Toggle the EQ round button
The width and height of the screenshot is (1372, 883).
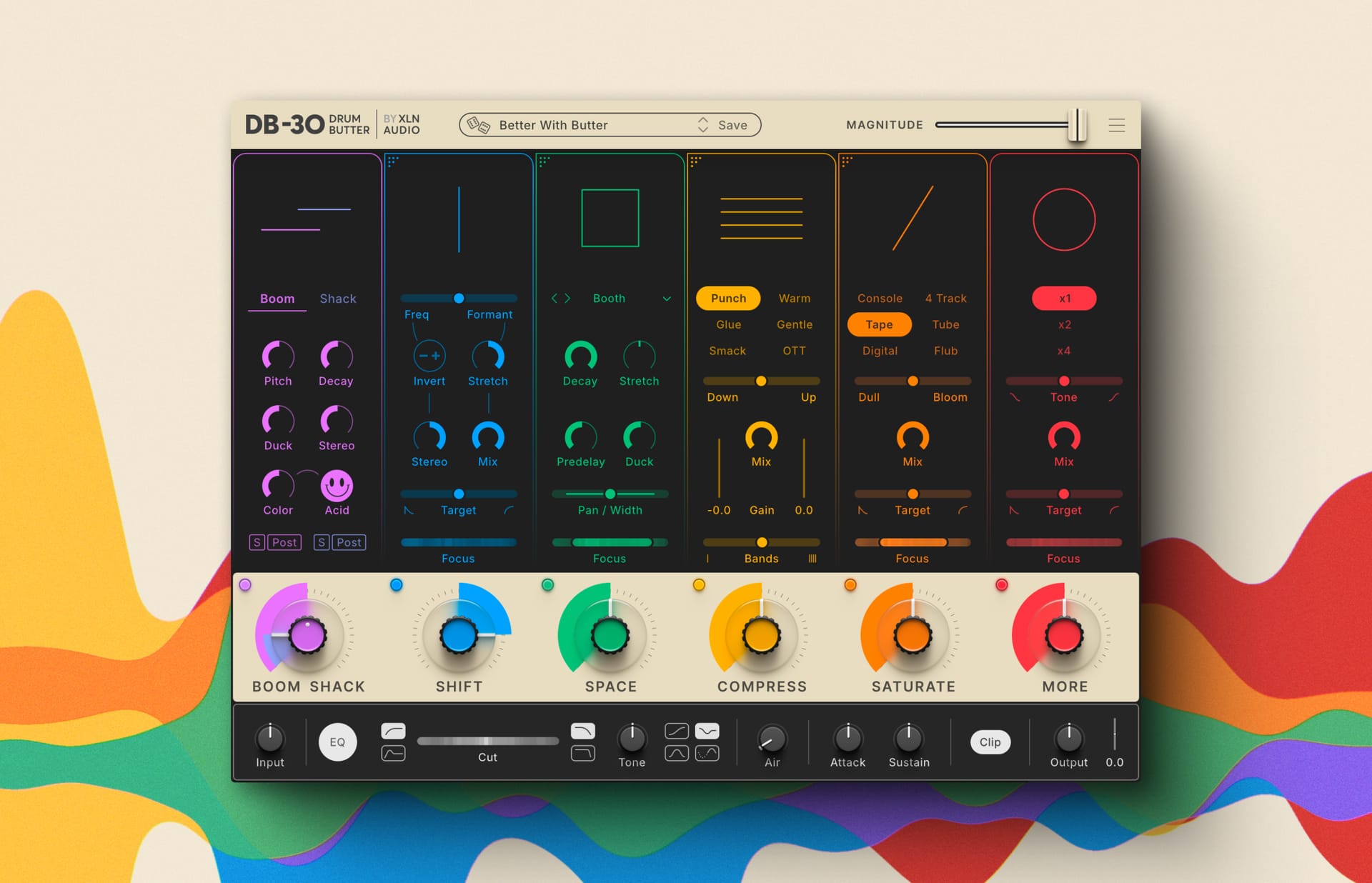point(337,742)
